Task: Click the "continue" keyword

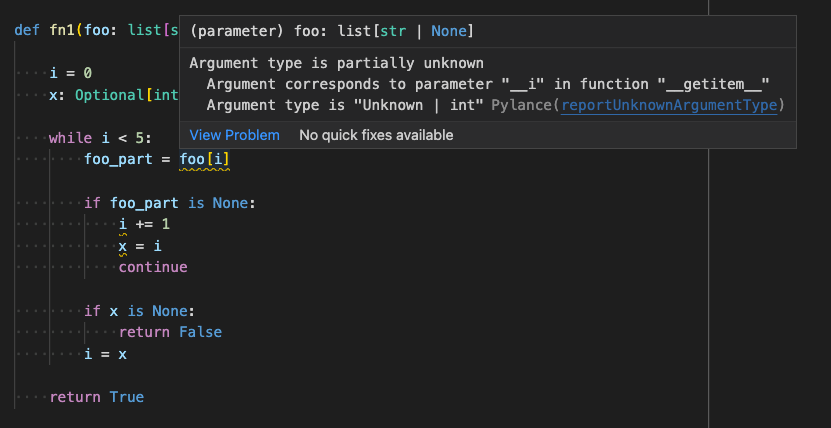Action: pos(153,268)
